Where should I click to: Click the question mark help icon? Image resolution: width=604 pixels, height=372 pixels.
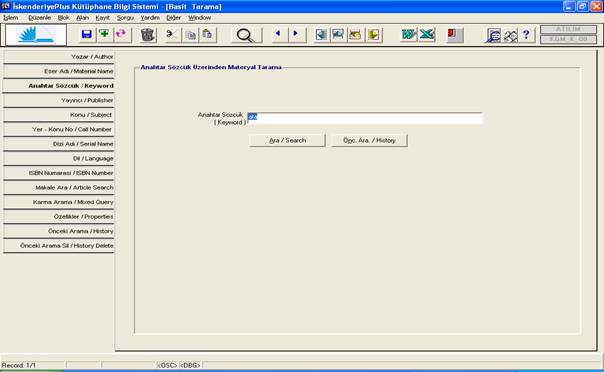pyautogui.click(x=526, y=35)
